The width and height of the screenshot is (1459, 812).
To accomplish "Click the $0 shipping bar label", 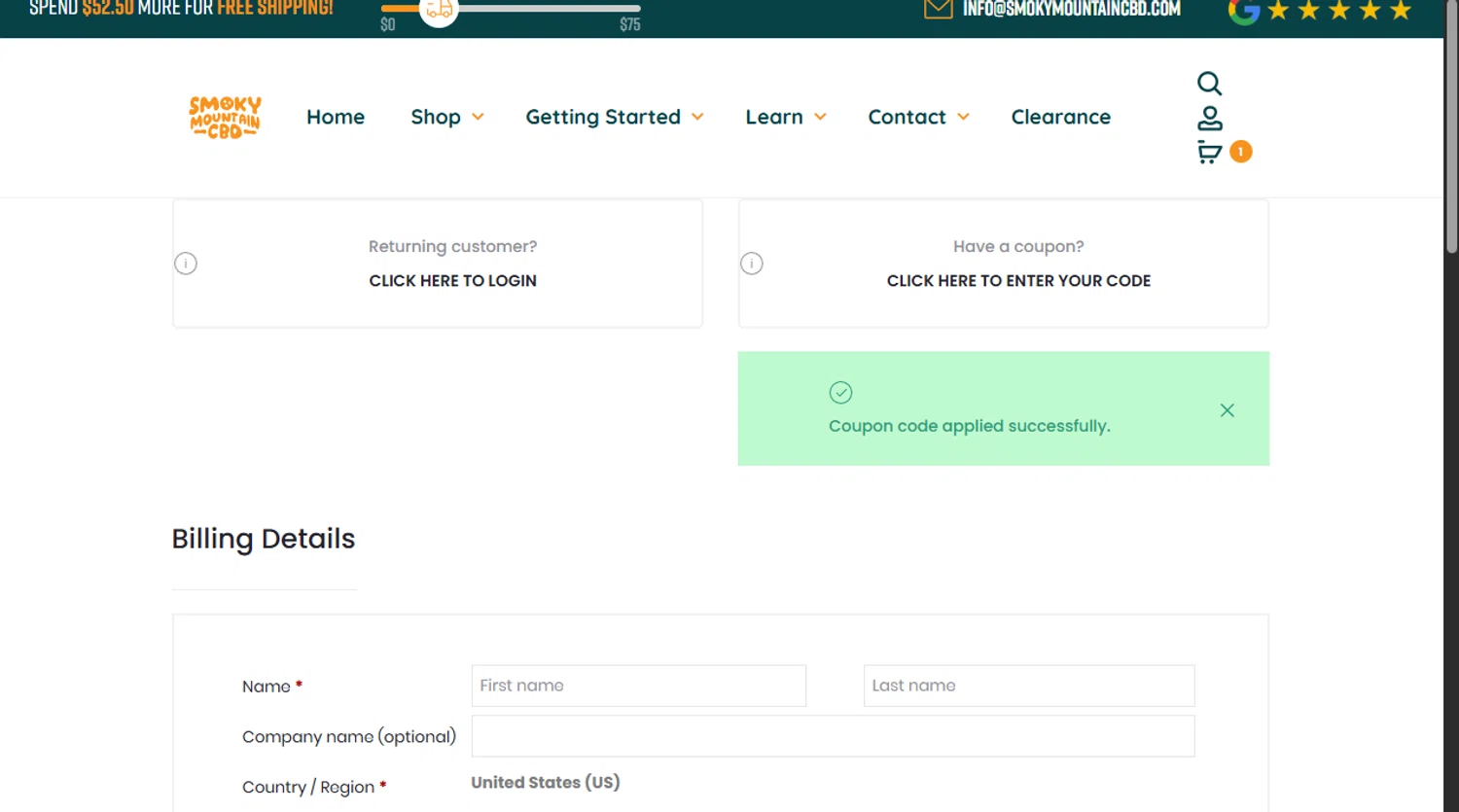I will tap(388, 25).
